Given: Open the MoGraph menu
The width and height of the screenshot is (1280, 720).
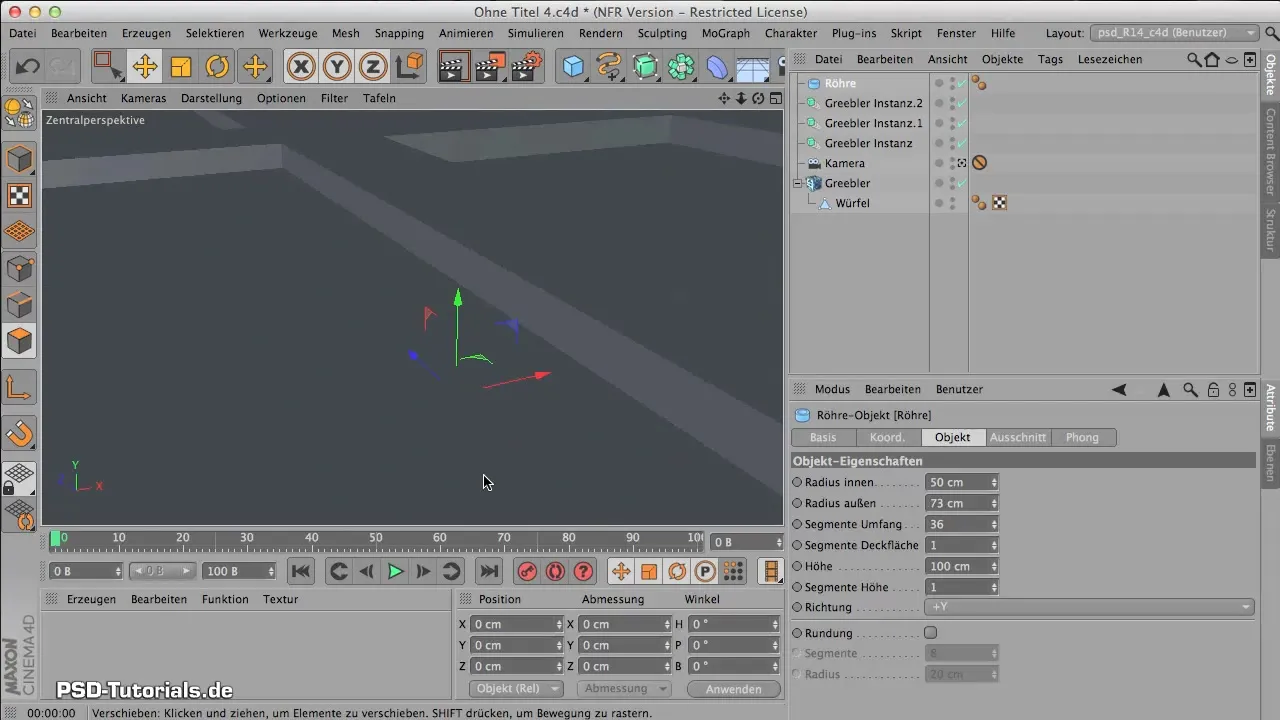Looking at the screenshot, I should (725, 33).
